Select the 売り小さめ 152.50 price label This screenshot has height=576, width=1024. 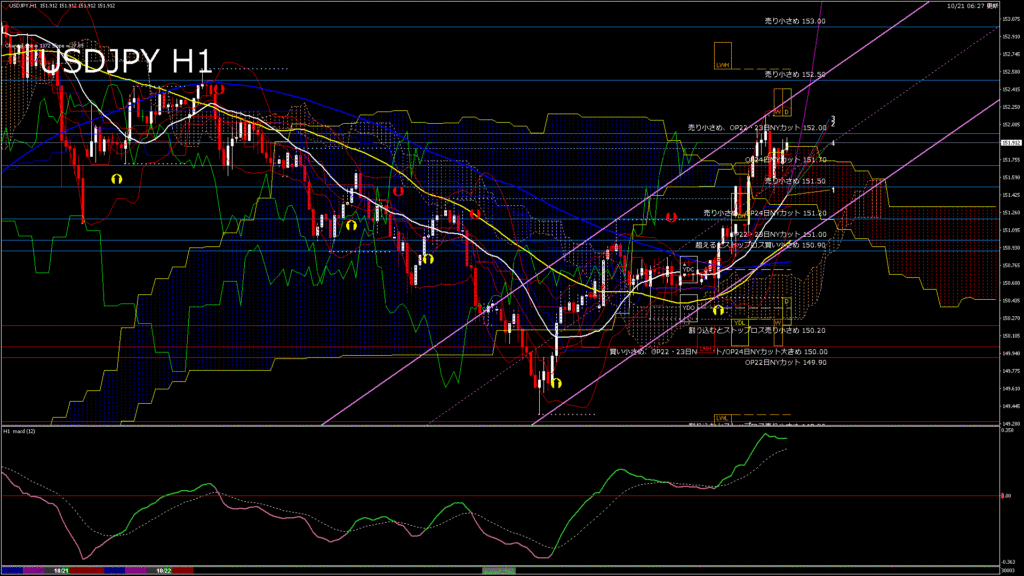click(x=794, y=74)
